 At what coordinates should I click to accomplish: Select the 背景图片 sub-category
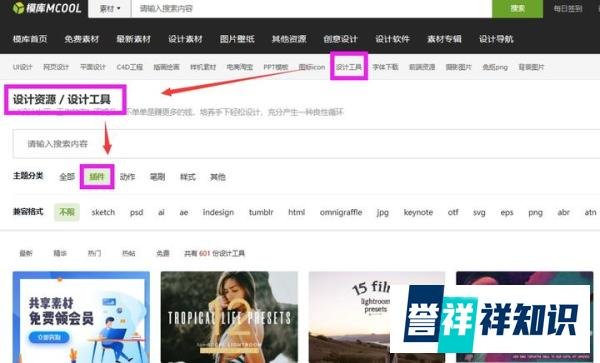(x=532, y=67)
